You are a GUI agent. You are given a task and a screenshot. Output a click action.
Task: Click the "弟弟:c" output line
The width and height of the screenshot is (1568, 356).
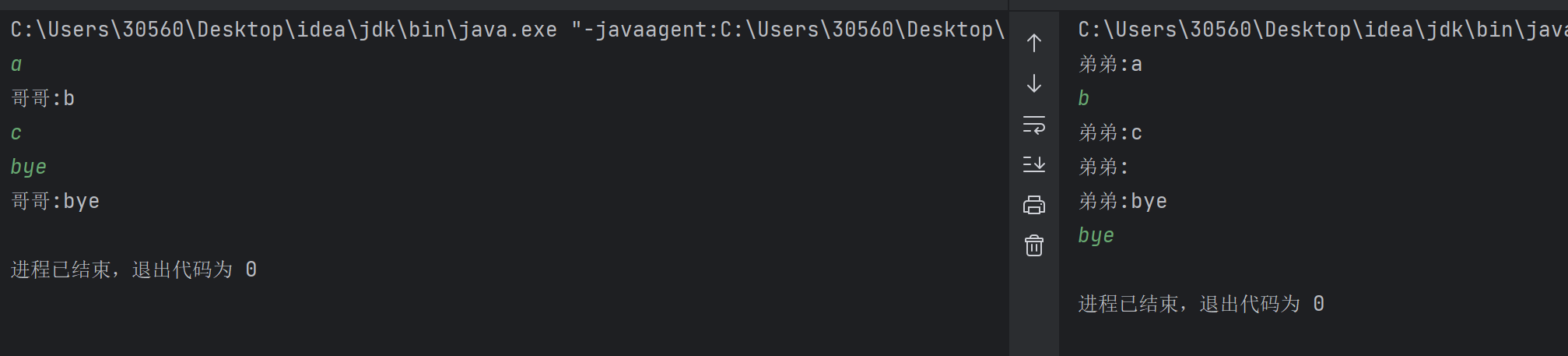pyautogui.click(x=1110, y=133)
